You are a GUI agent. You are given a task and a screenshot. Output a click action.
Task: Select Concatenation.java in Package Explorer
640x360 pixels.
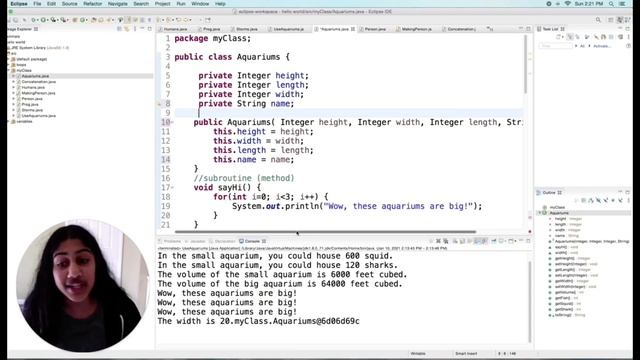tap(38, 82)
